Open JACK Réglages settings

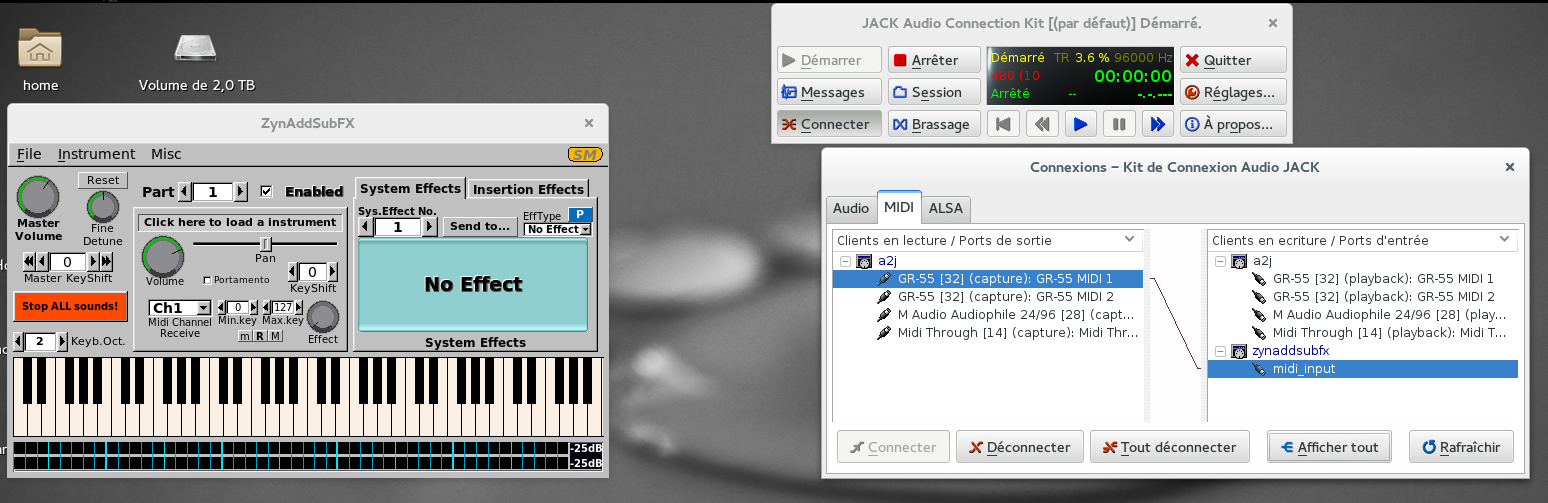tap(1232, 92)
